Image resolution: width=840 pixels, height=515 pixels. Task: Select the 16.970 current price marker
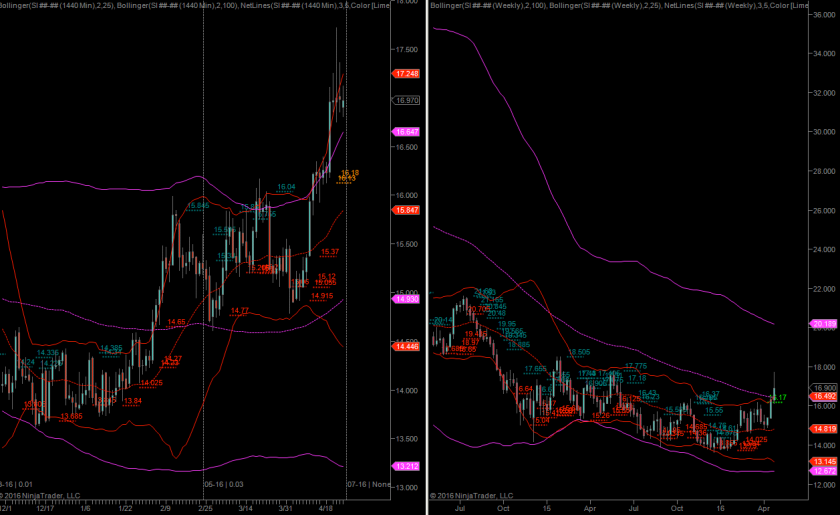406,100
